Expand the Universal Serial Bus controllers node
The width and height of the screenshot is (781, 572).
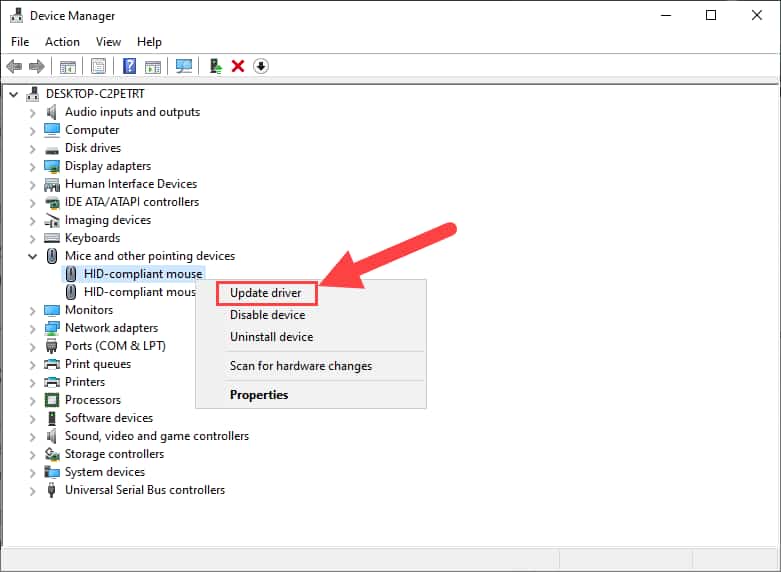(32, 490)
